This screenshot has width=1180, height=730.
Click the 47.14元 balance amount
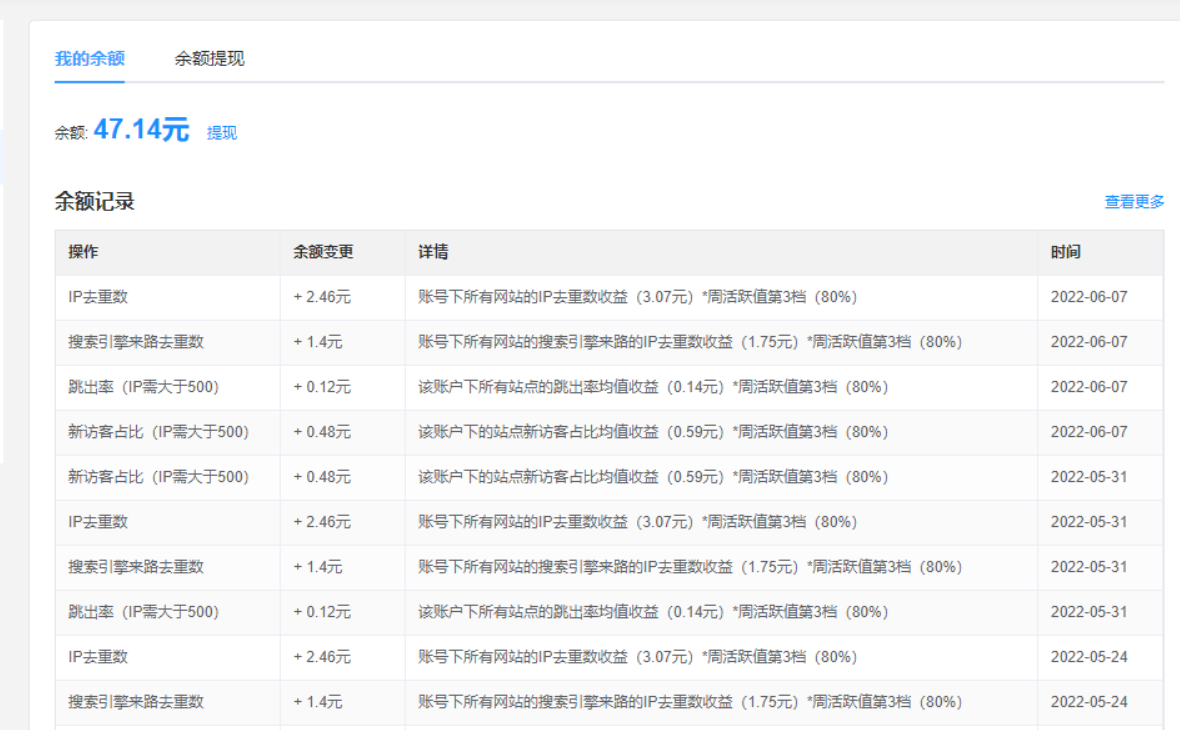click(141, 130)
